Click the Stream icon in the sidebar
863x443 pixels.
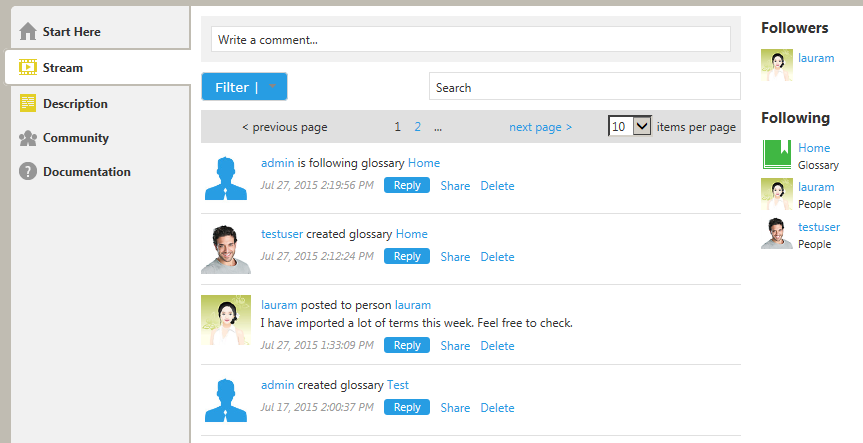(28, 68)
